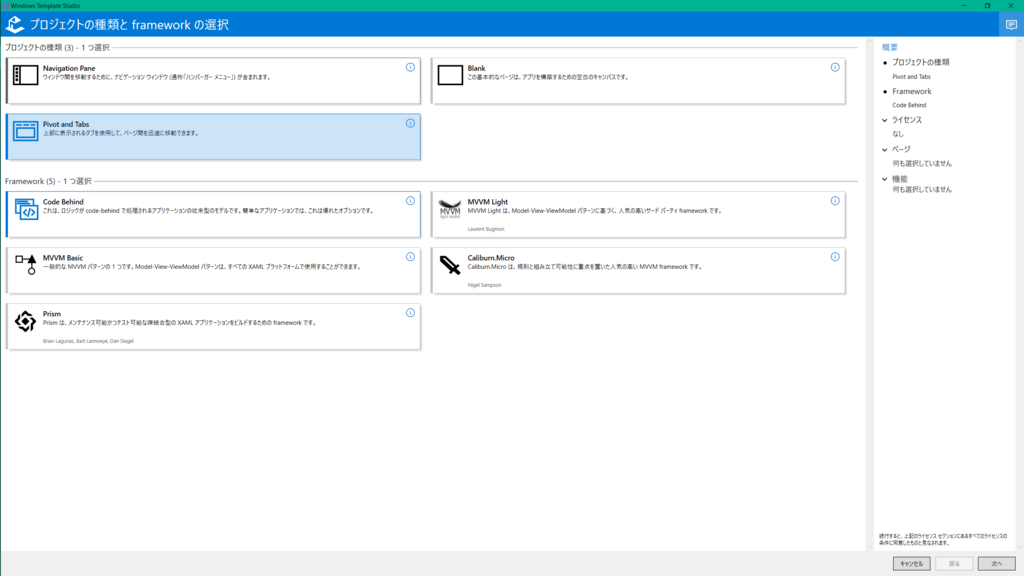Screen dimensions: 1024x576
Task: Click the 'プロジェクトの種類 (3)' section heading
Action: [x=57, y=48]
